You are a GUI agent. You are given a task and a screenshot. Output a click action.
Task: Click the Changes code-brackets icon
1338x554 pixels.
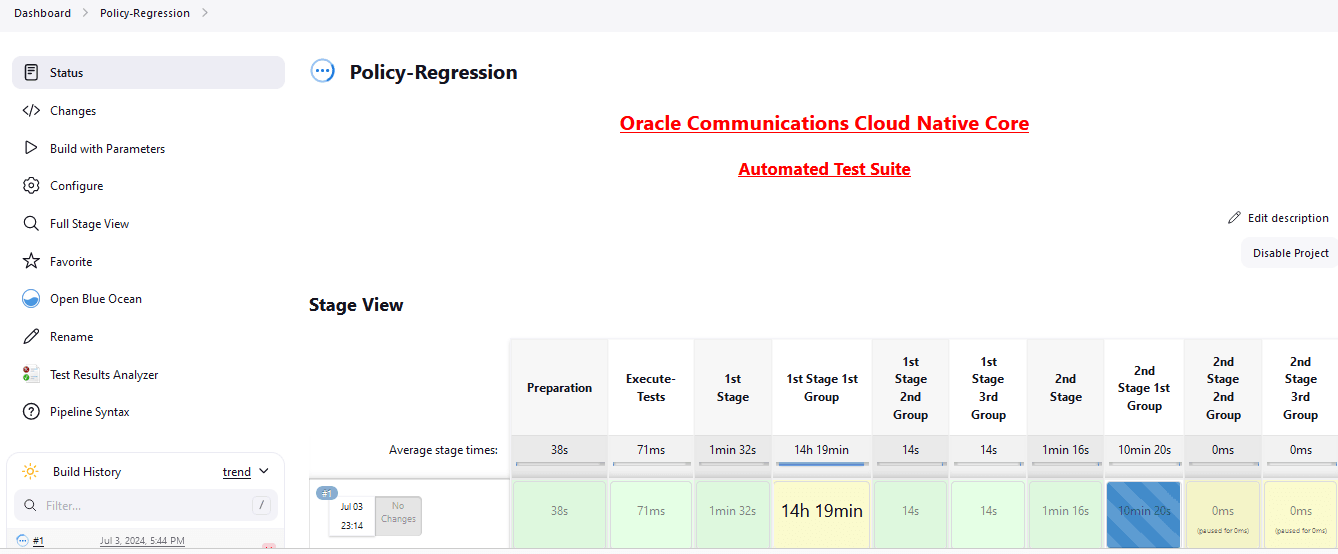(31, 111)
